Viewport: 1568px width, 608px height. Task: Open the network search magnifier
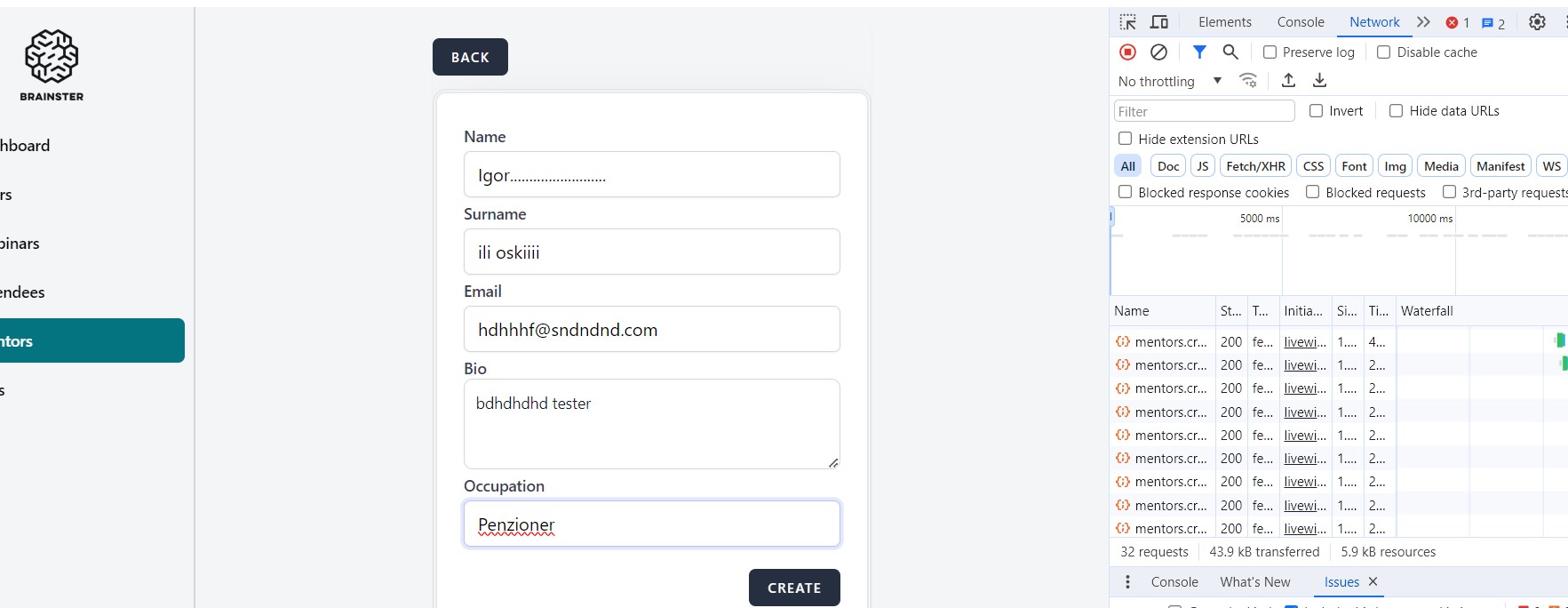click(x=1230, y=52)
